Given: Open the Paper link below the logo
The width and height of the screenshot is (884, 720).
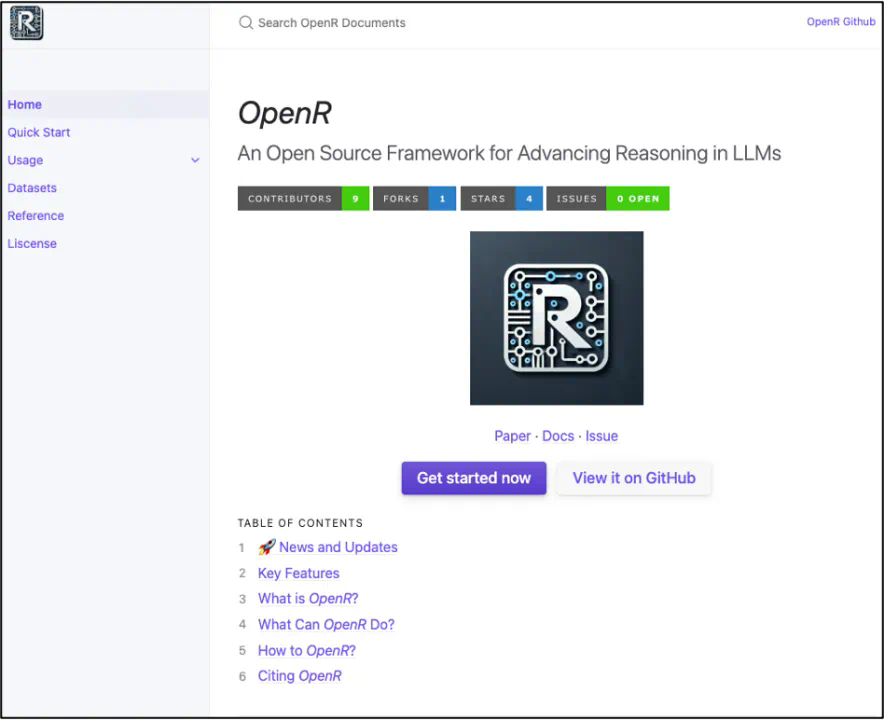Looking at the screenshot, I should click(512, 436).
